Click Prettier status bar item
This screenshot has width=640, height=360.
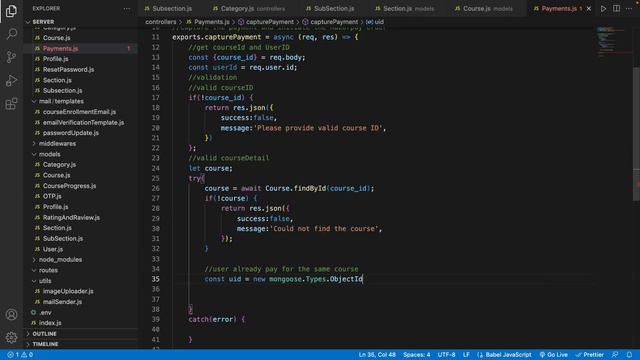tap(589, 355)
